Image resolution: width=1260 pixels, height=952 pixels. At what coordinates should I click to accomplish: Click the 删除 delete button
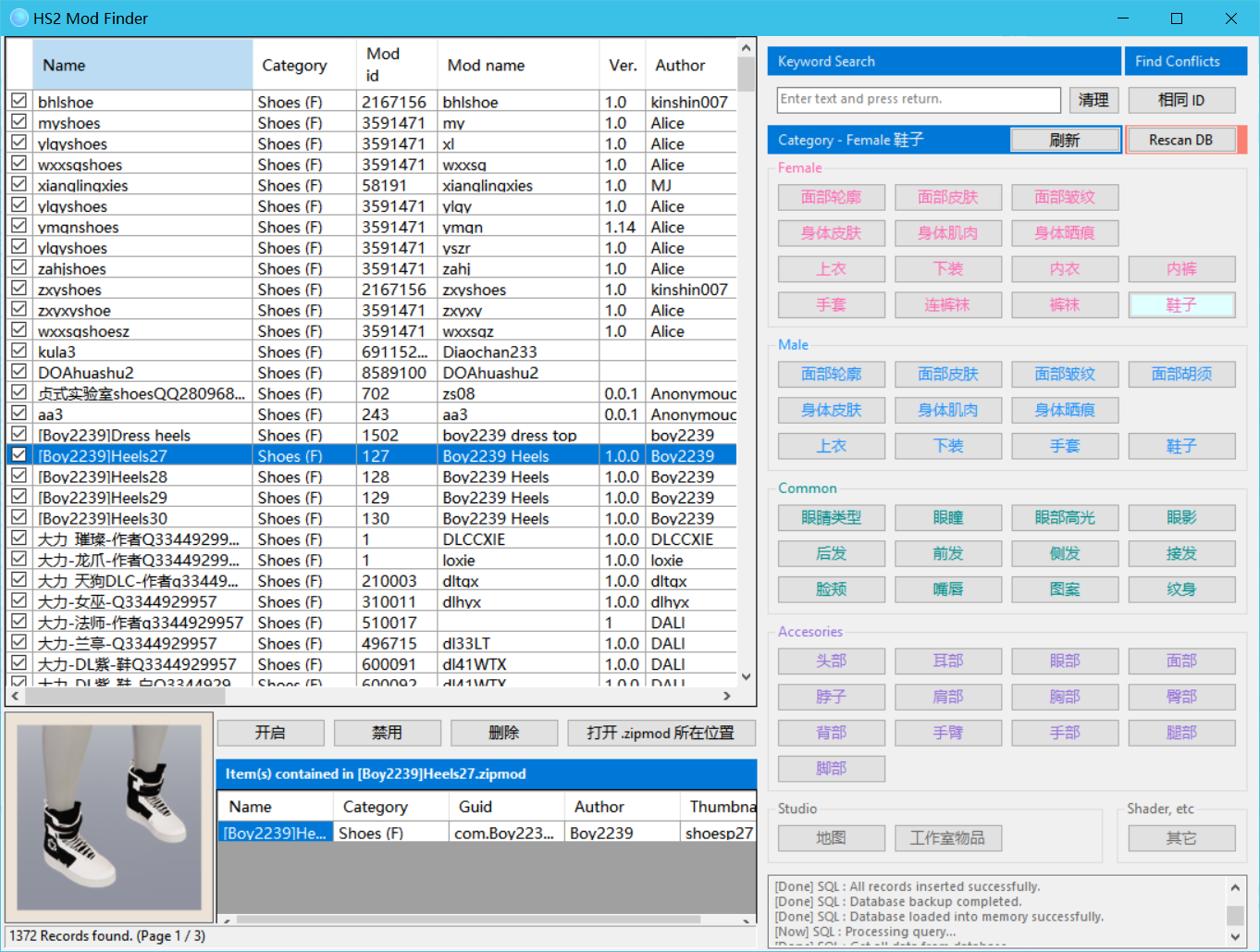503,733
